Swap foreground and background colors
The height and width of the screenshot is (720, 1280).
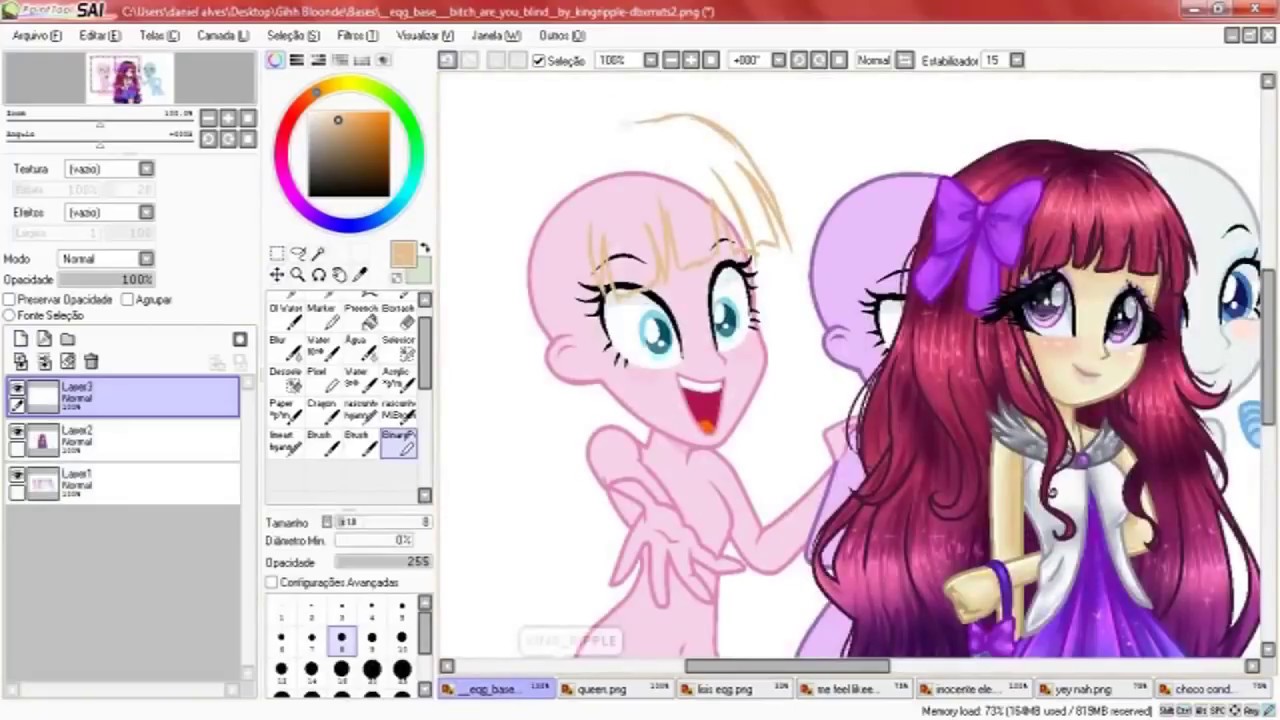(426, 247)
